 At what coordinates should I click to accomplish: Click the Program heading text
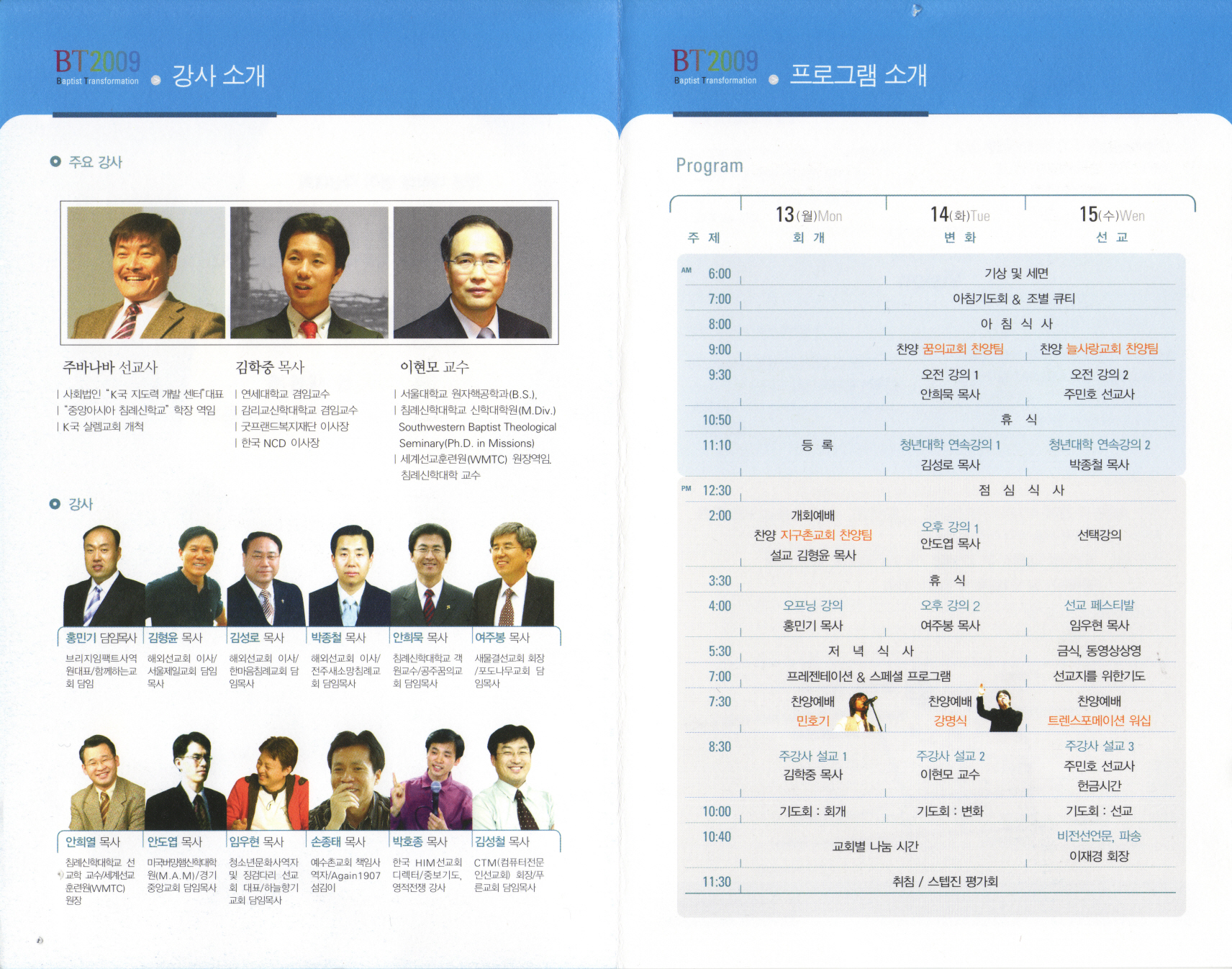click(709, 166)
